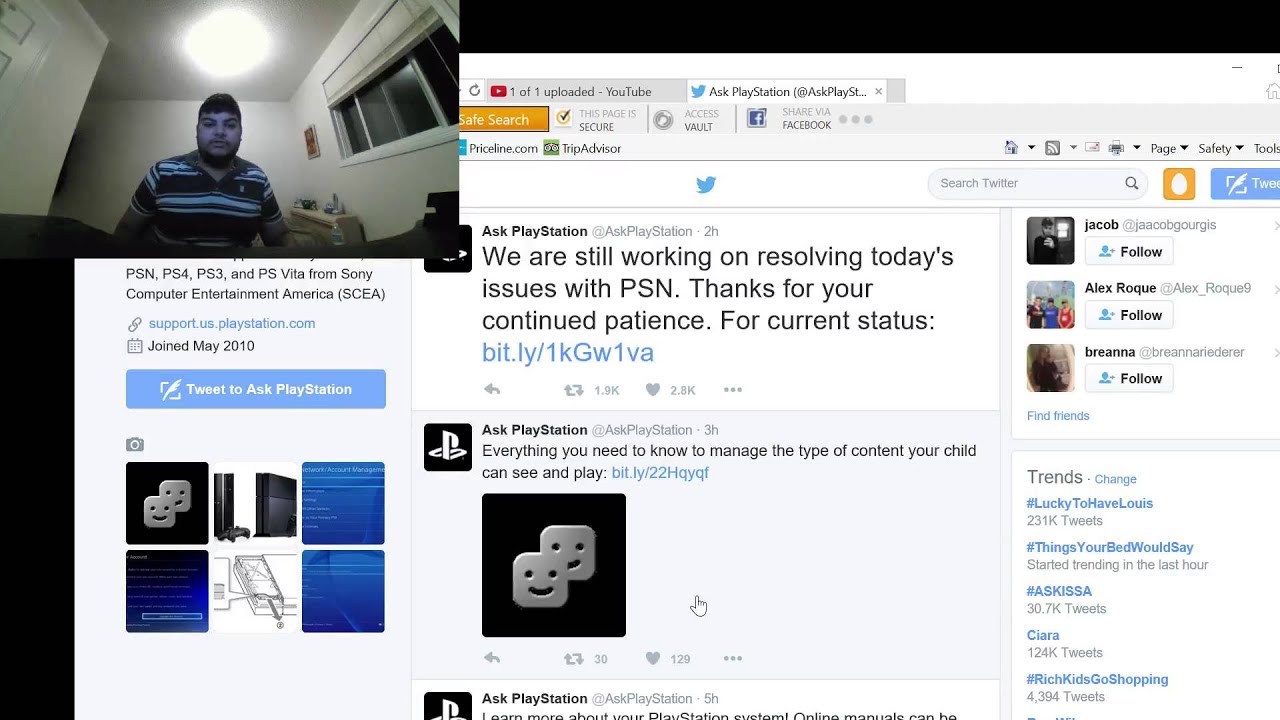Expand the Print dropdown arrow
The width and height of the screenshot is (1280, 720).
(x=1136, y=148)
